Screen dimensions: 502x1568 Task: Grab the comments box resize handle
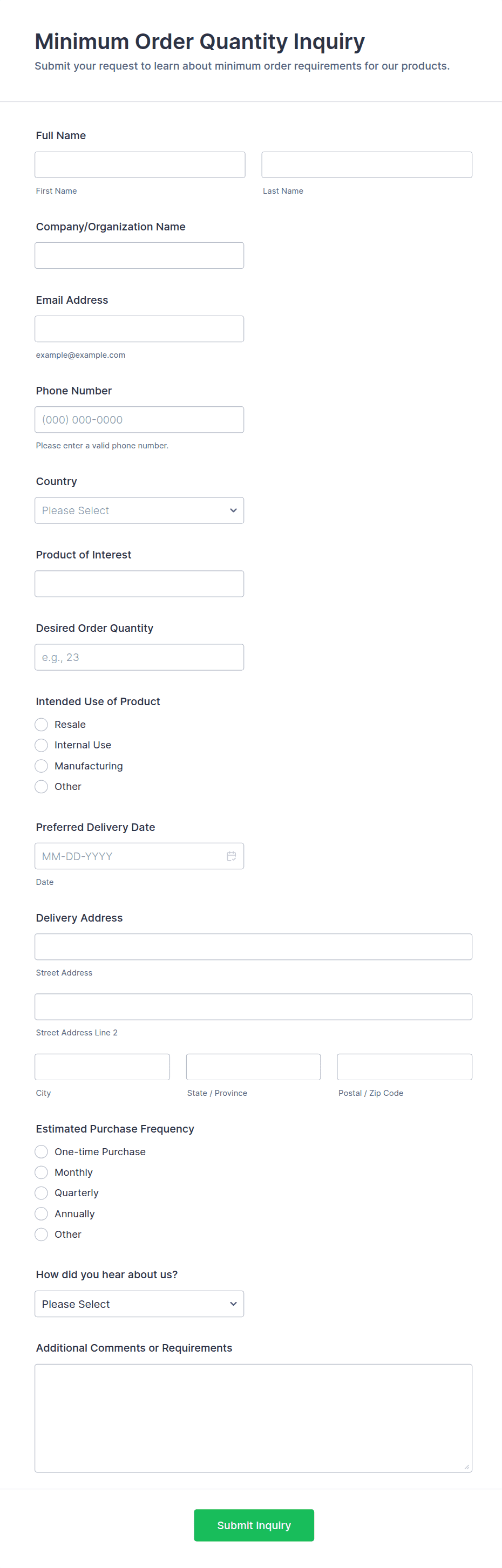pyautogui.click(x=467, y=1467)
